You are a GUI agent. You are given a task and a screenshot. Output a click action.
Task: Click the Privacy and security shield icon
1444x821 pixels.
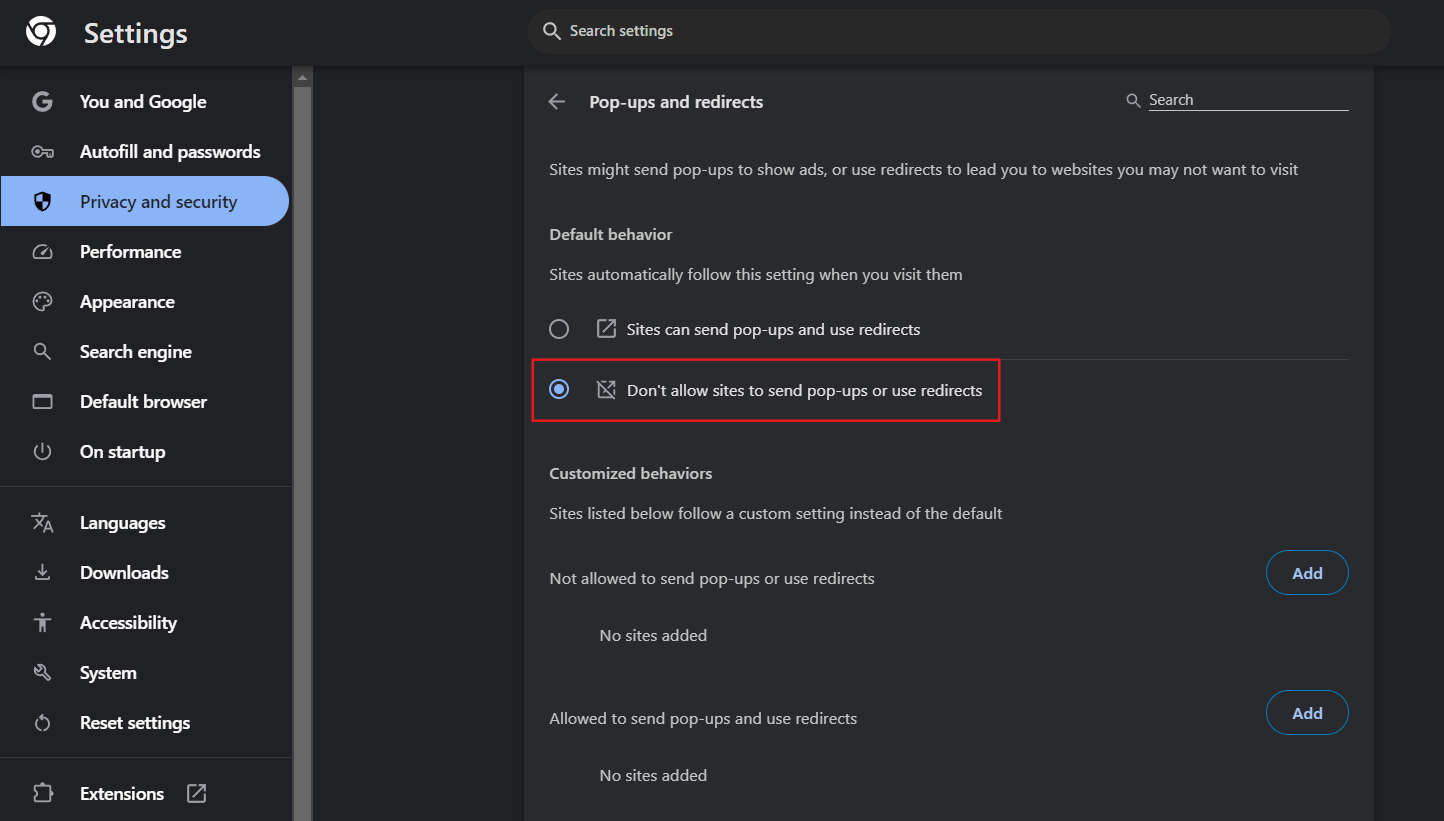click(42, 202)
